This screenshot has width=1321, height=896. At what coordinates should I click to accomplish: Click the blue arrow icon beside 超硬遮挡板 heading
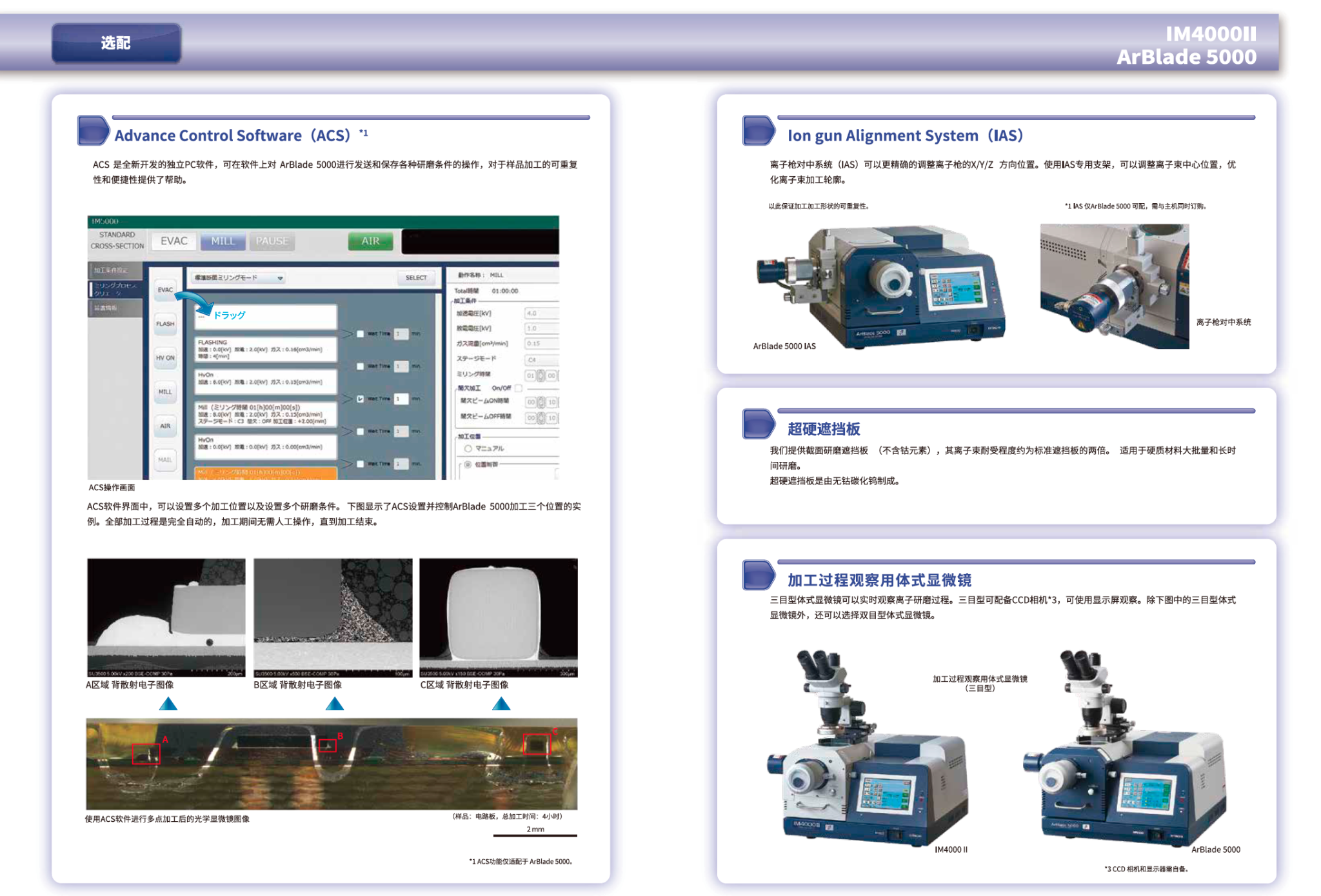pyautogui.click(x=759, y=424)
